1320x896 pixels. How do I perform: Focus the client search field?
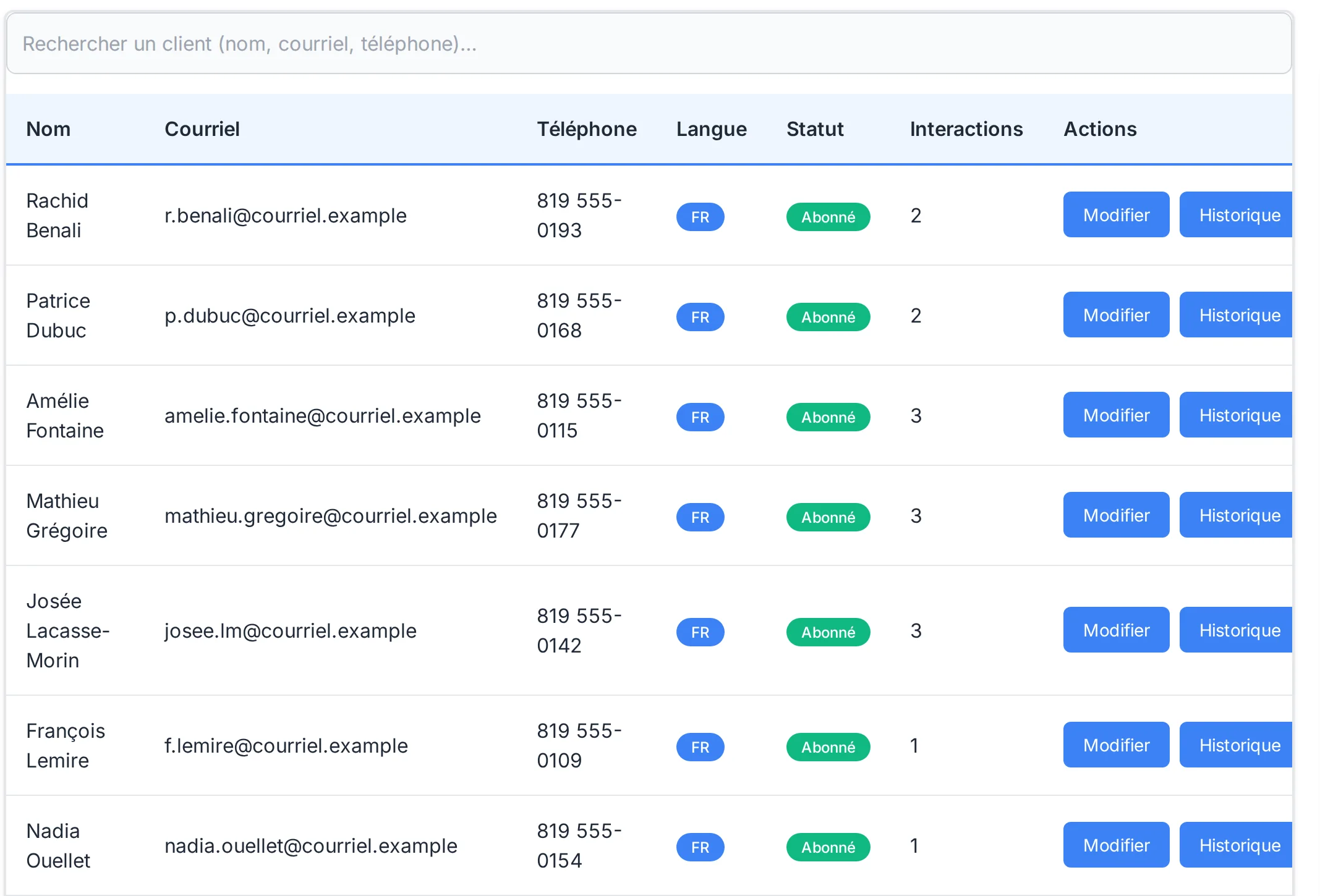tap(649, 44)
